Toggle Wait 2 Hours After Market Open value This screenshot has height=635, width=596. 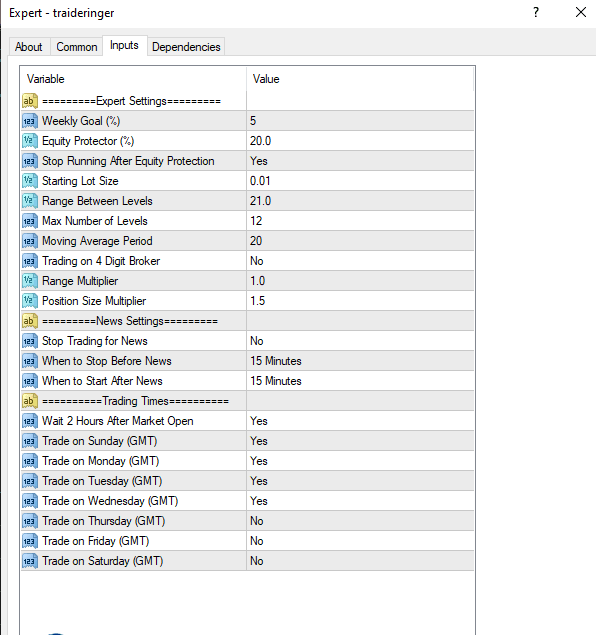pyautogui.click(x=360, y=421)
